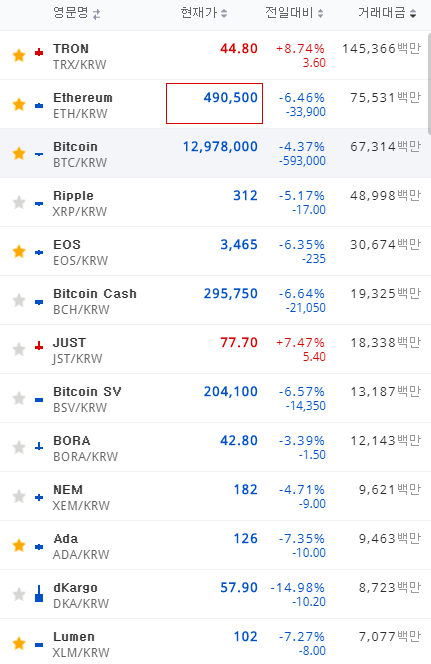Switch name language with 영문명 swap icon
The width and height of the screenshot is (431, 664).
pyautogui.click(x=97, y=14)
